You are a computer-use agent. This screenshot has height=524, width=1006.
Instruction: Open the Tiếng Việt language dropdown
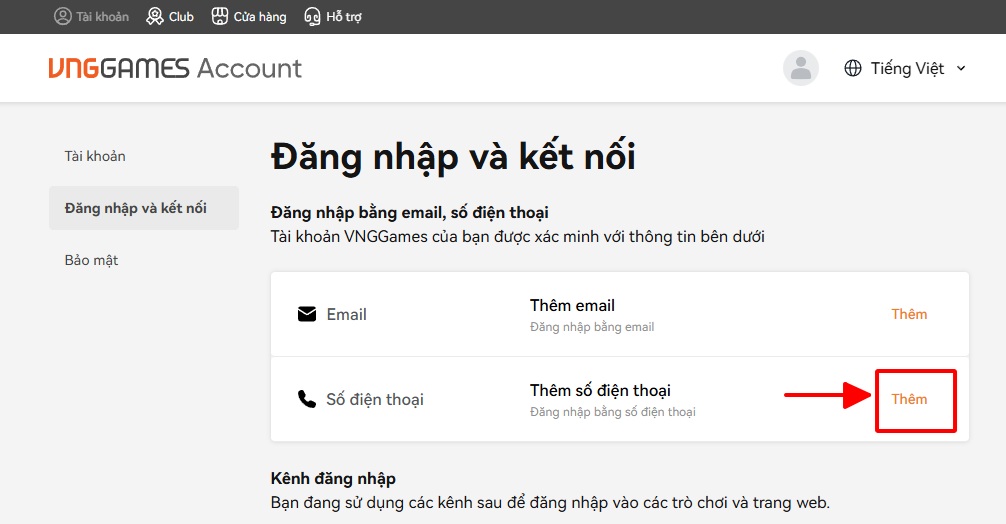[x=907, y=68]
